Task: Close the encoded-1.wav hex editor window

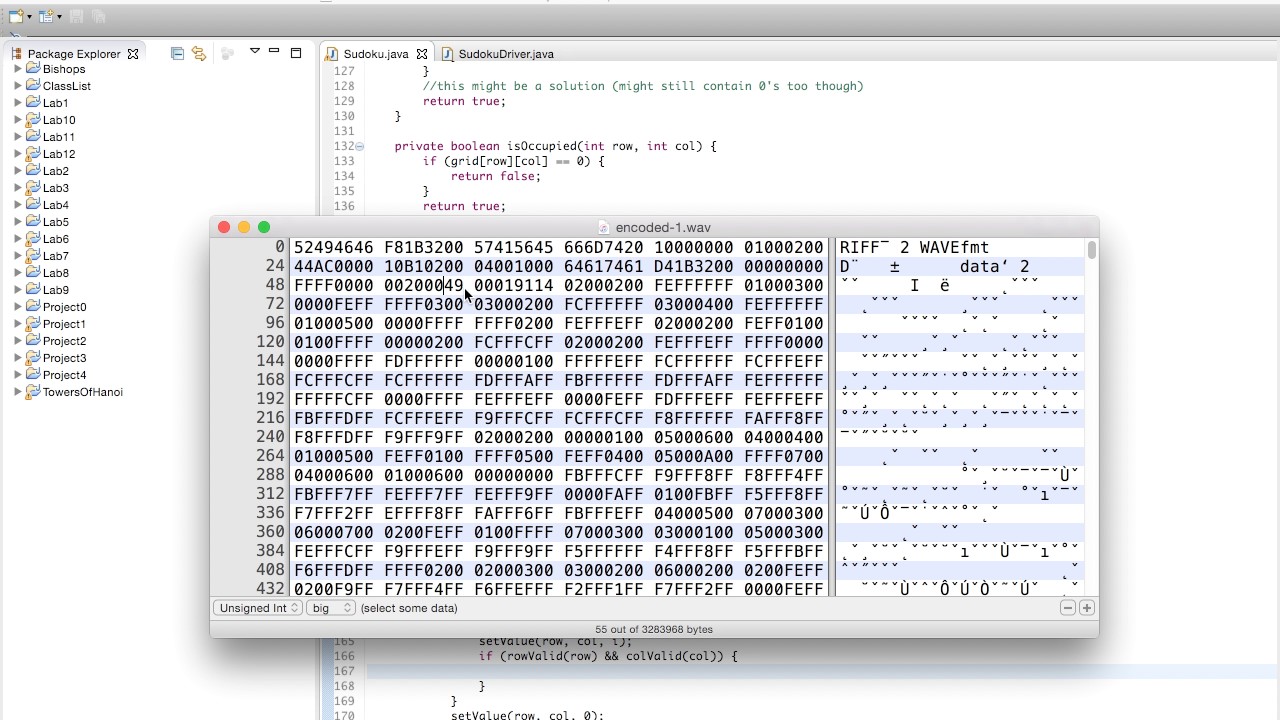Action: (224, 228)
